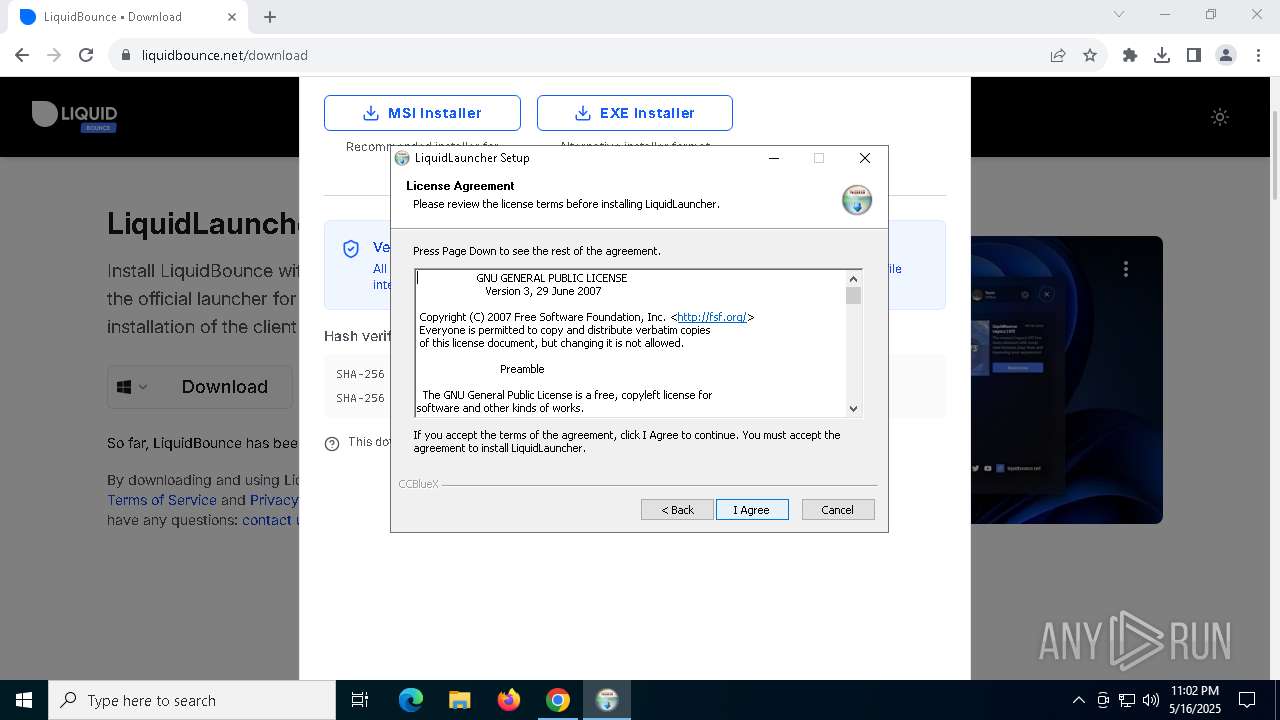
Task: Open network icon in system tray
Action: [1126, 700]
